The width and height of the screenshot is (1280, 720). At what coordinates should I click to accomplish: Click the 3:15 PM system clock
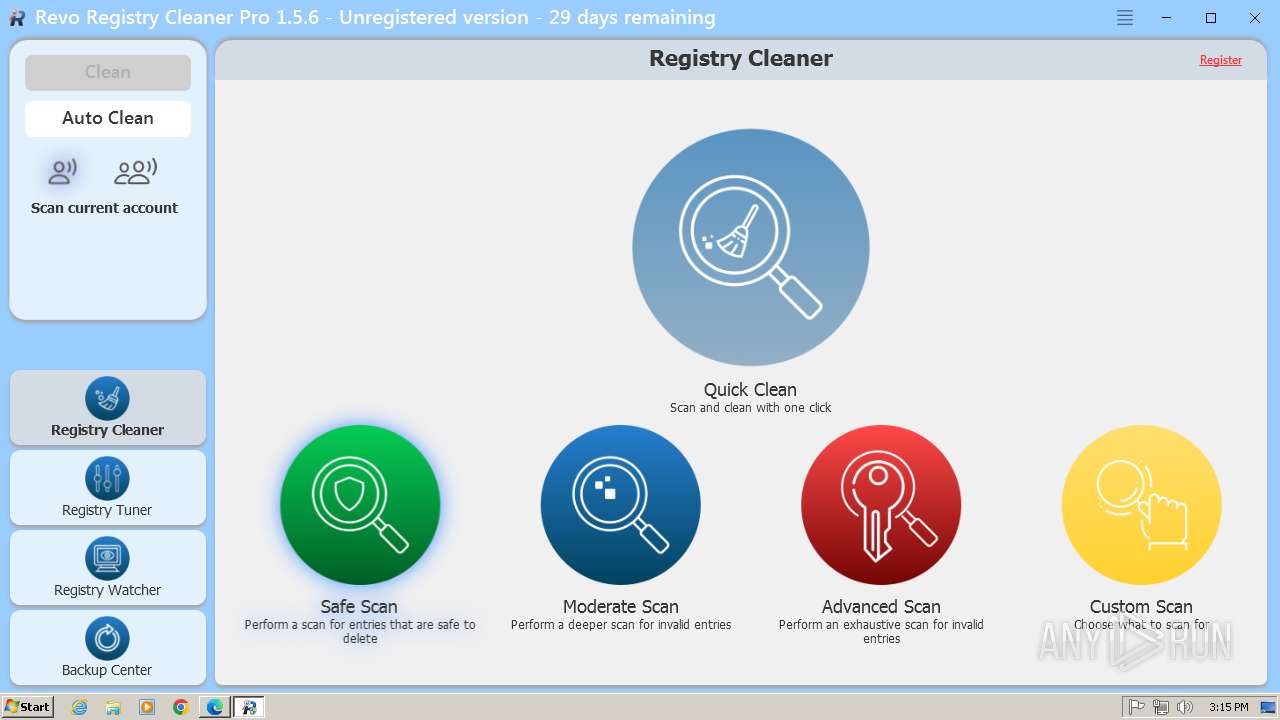[x=1228, y=707]
